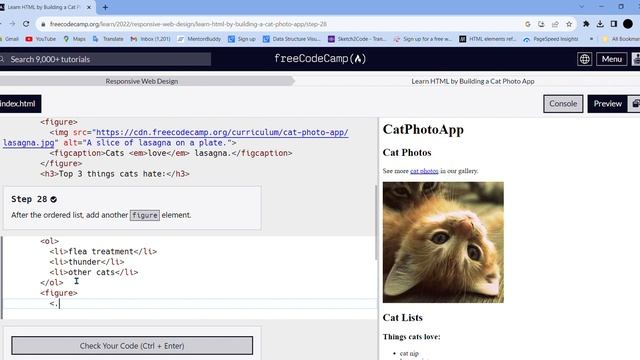Open the cat photos link in preview
The image size is (640, 360).
424,171
